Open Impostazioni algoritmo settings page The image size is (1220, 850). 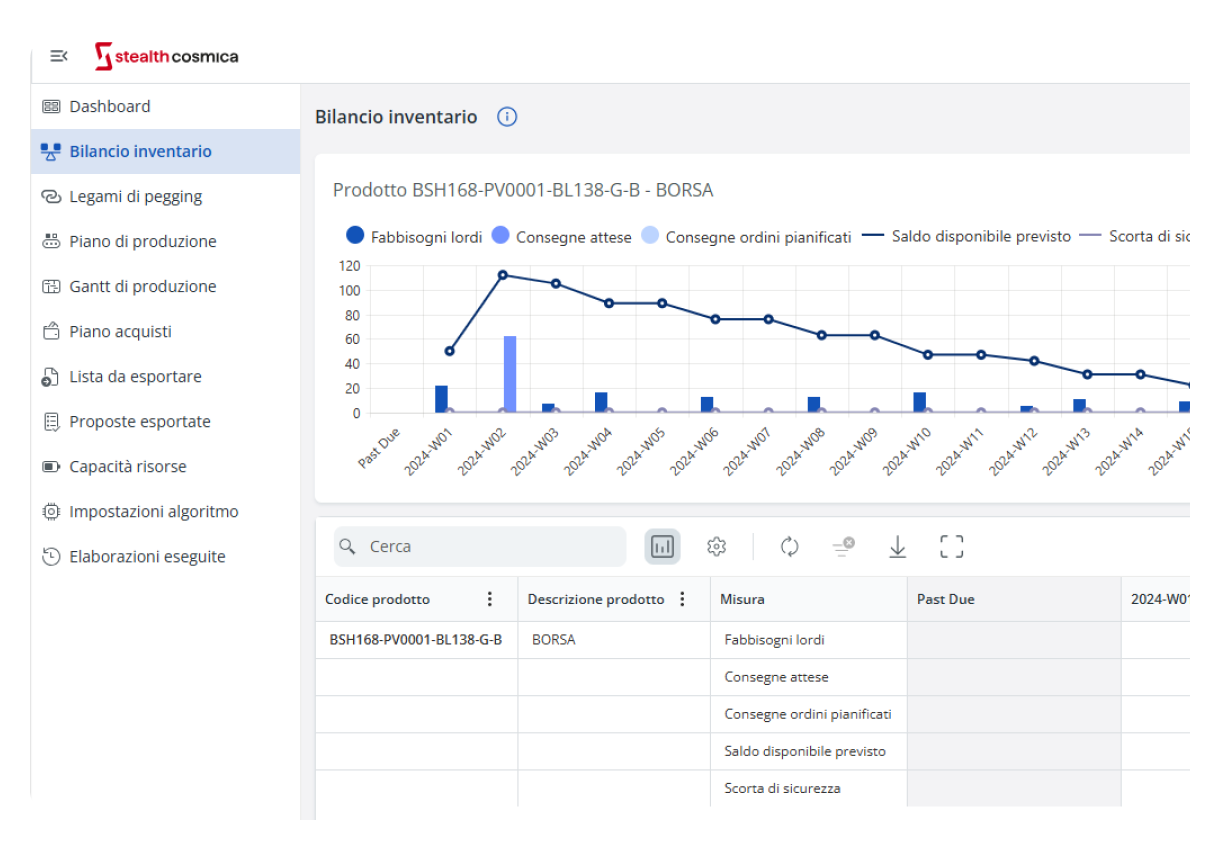pos(153,512)
